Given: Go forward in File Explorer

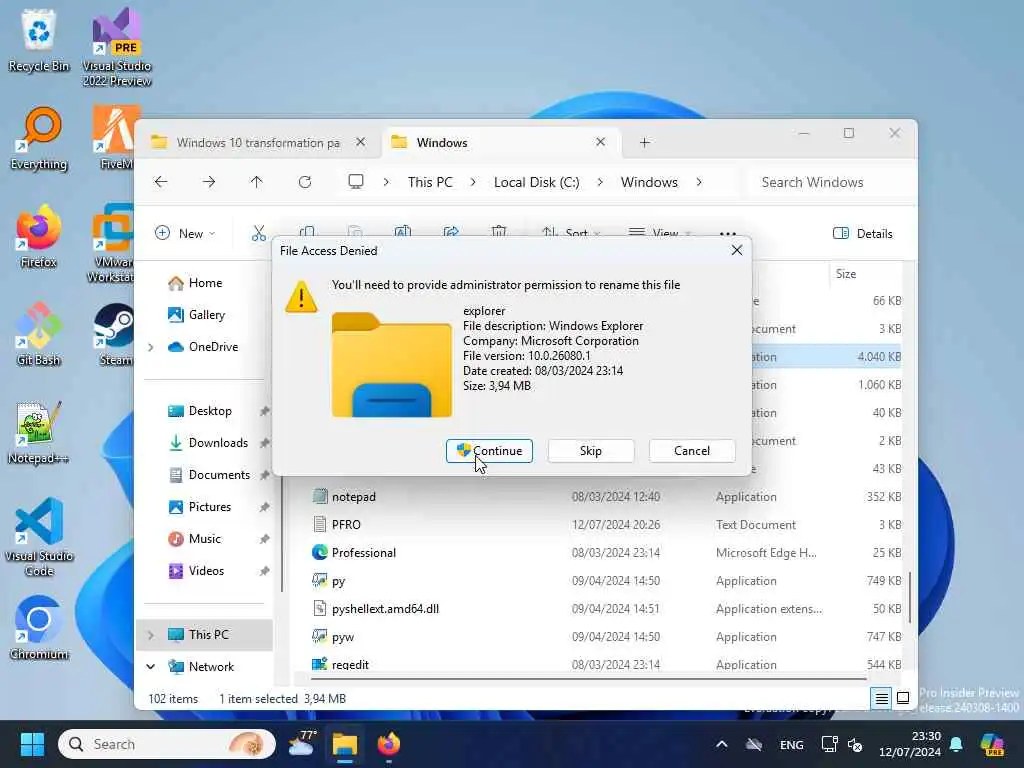Looking at the screenshot, I should click(x=209, y=182).
